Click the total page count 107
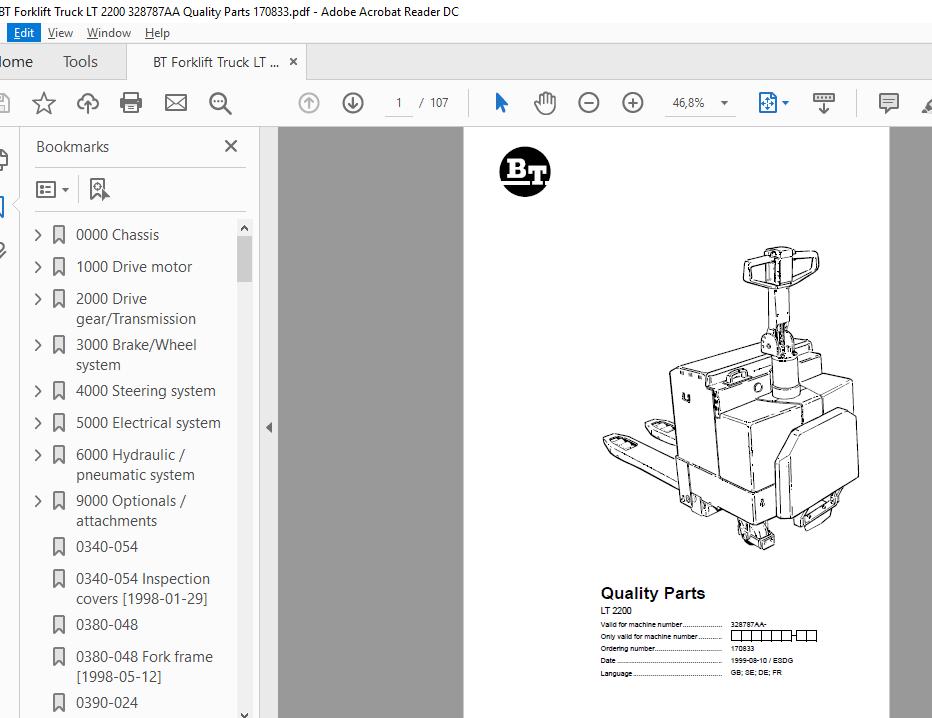 point(439,103)
